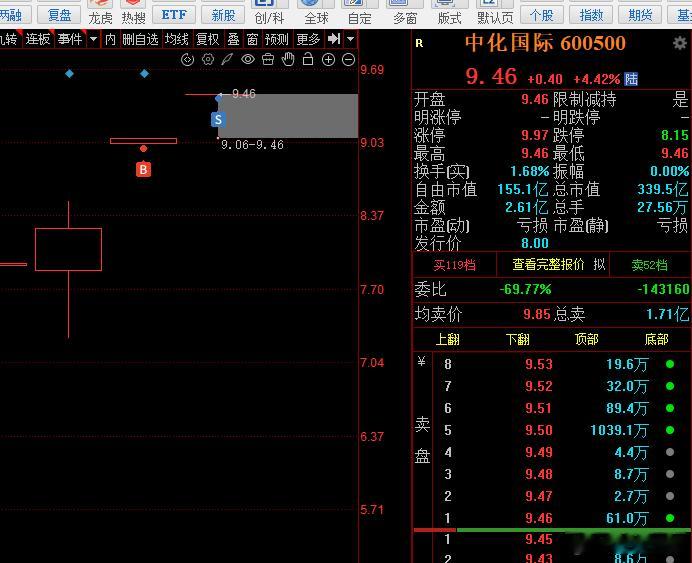This screenshot has height=563, width=692.
Task: Jump to latest with arrow-to-bar icon
Action: (x=334, y=39)
